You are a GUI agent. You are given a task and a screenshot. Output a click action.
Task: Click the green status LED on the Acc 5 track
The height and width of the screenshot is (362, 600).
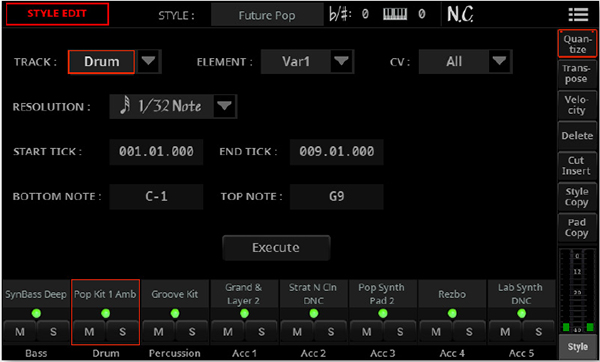(521, 313)
